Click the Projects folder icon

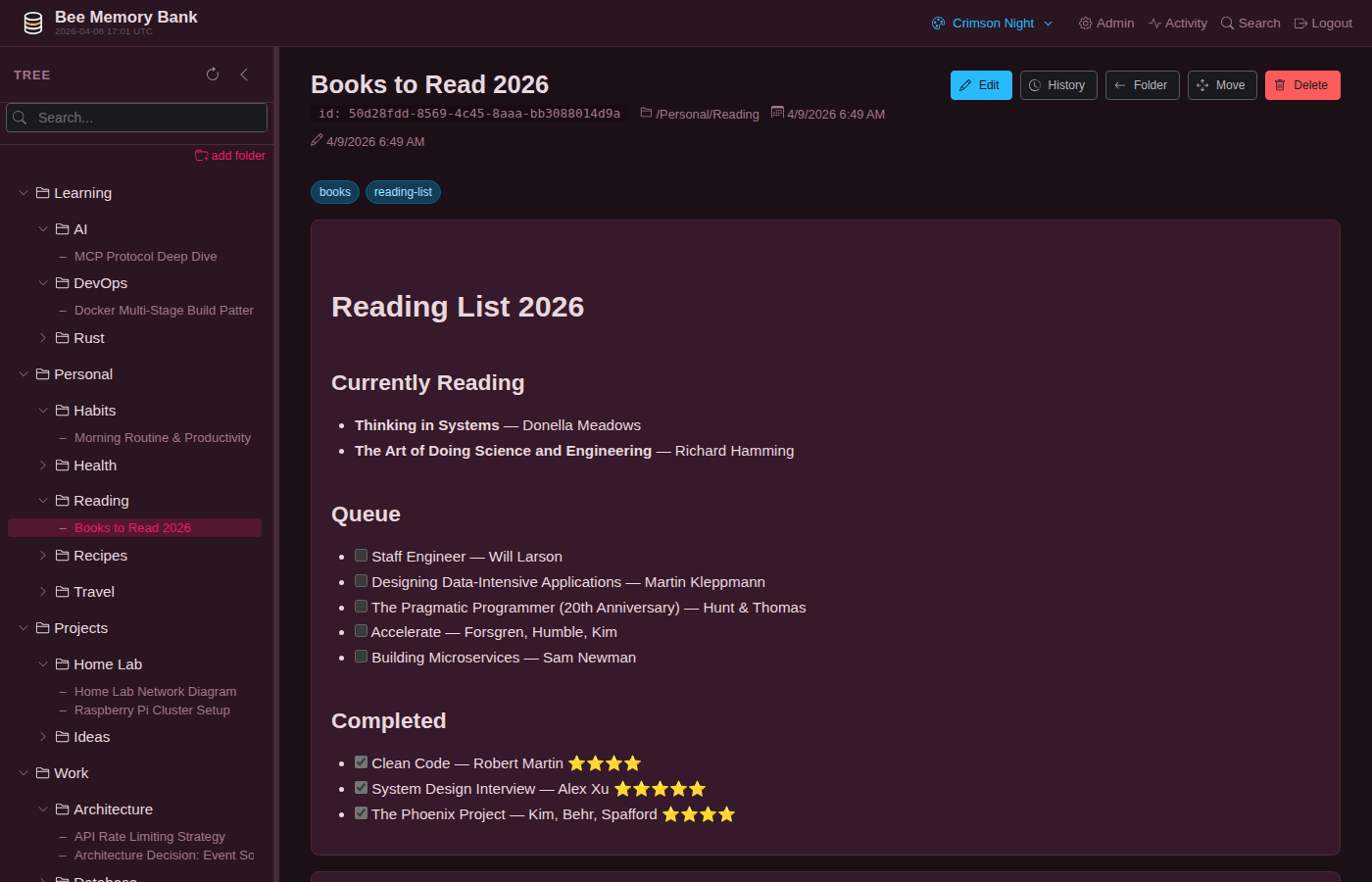tap(43, 628)
